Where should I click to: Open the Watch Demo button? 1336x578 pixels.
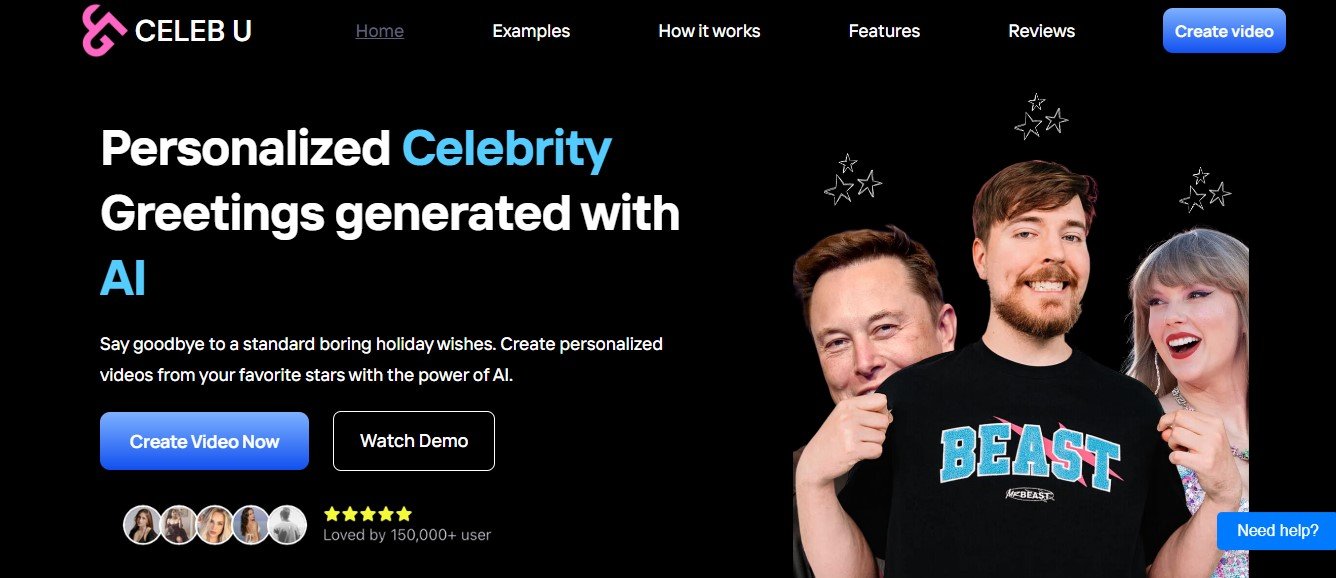pos(414,441)
